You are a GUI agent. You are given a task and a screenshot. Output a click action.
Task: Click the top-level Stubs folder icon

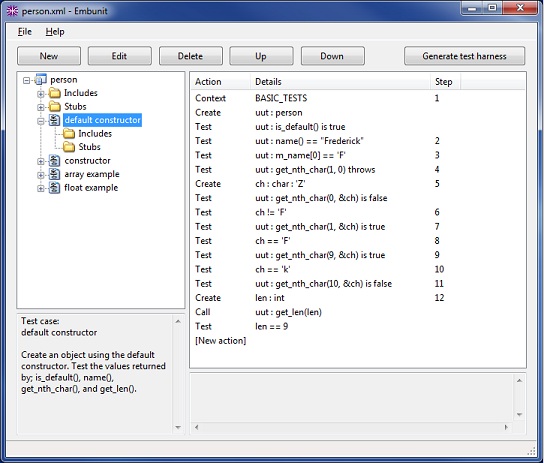(54, 106)
